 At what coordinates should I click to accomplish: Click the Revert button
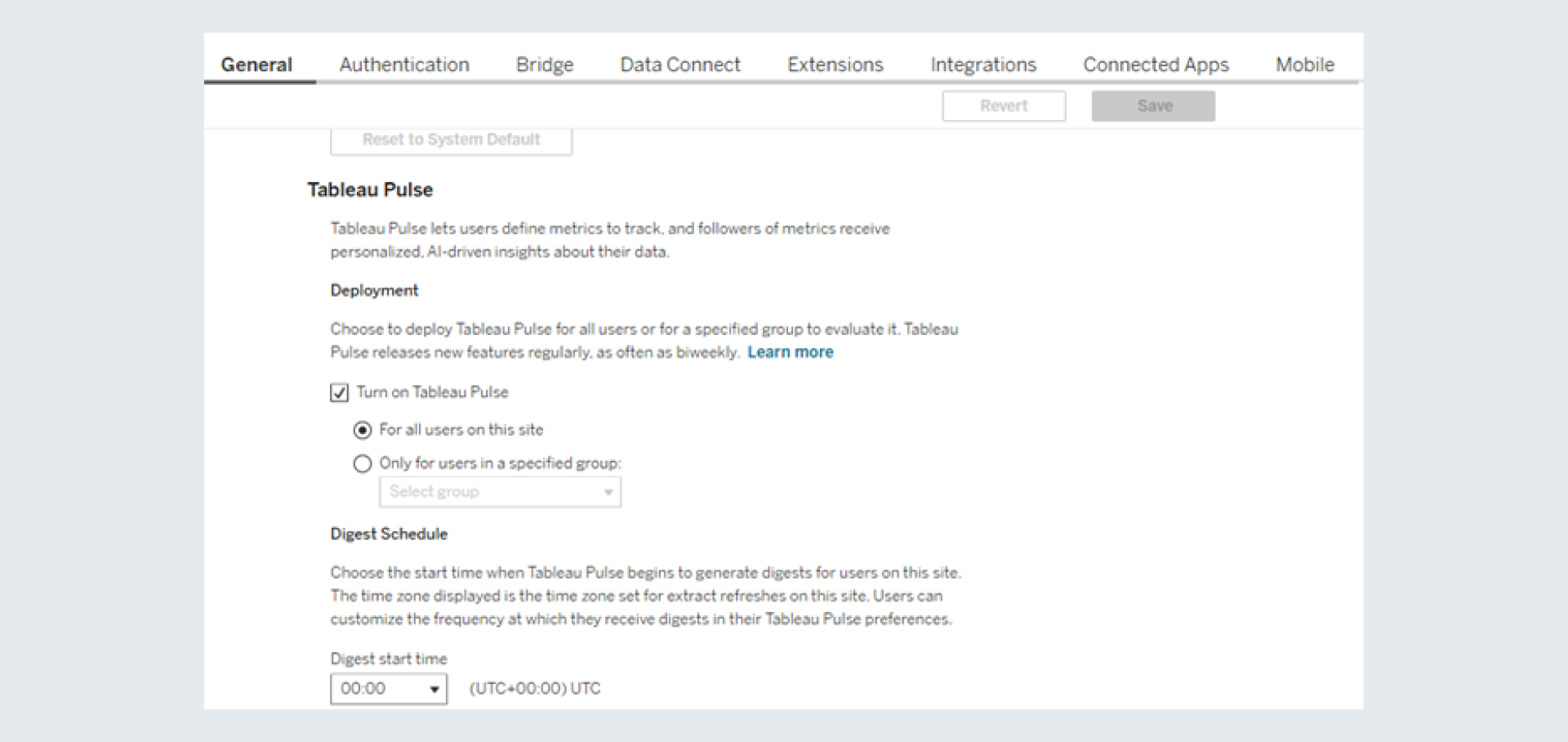[1004, 106]
